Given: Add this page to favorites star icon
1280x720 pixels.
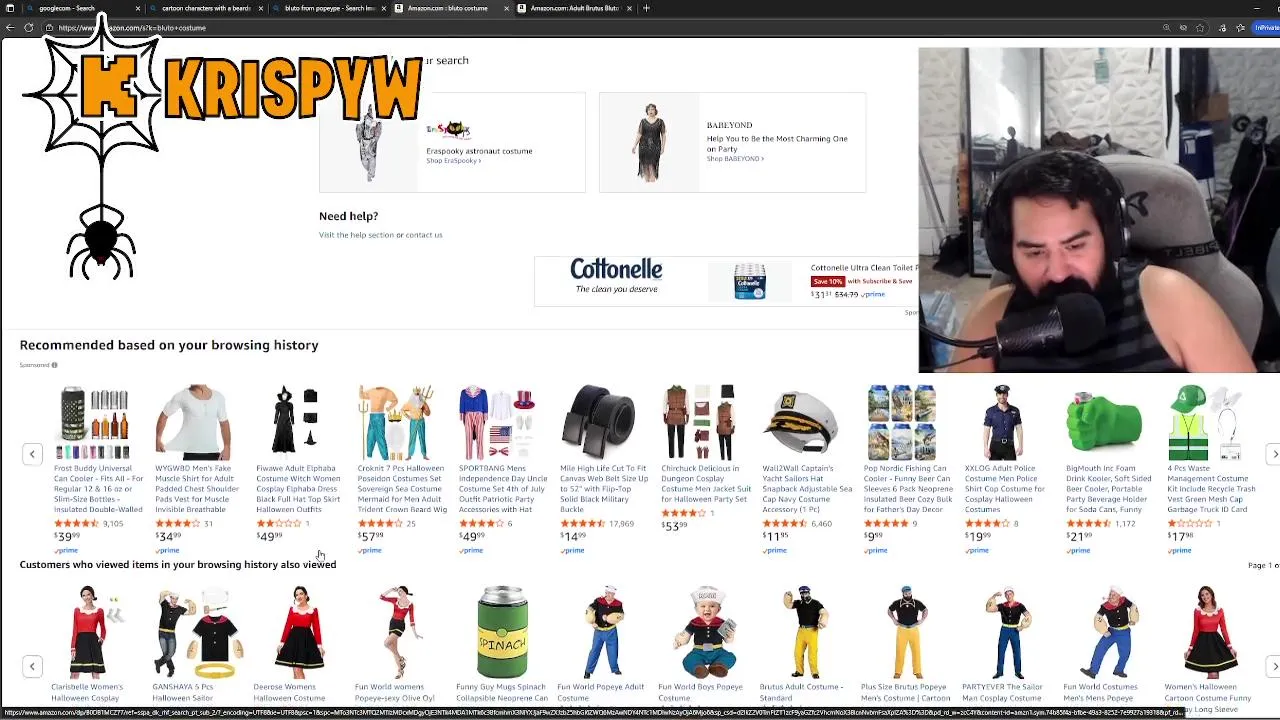Looking at the screenshot, I should (x=1200, y=28).
